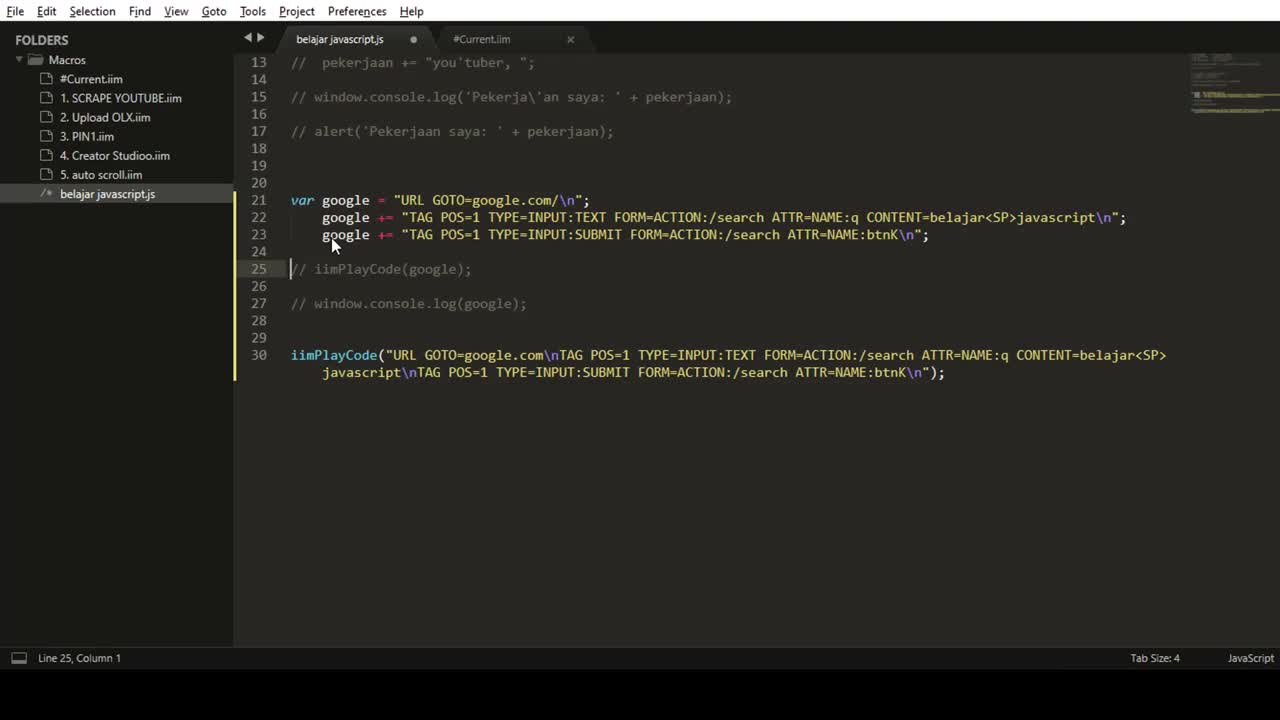
Task: Change JavaScript syntax in status bar
Action: (1251, 658)
